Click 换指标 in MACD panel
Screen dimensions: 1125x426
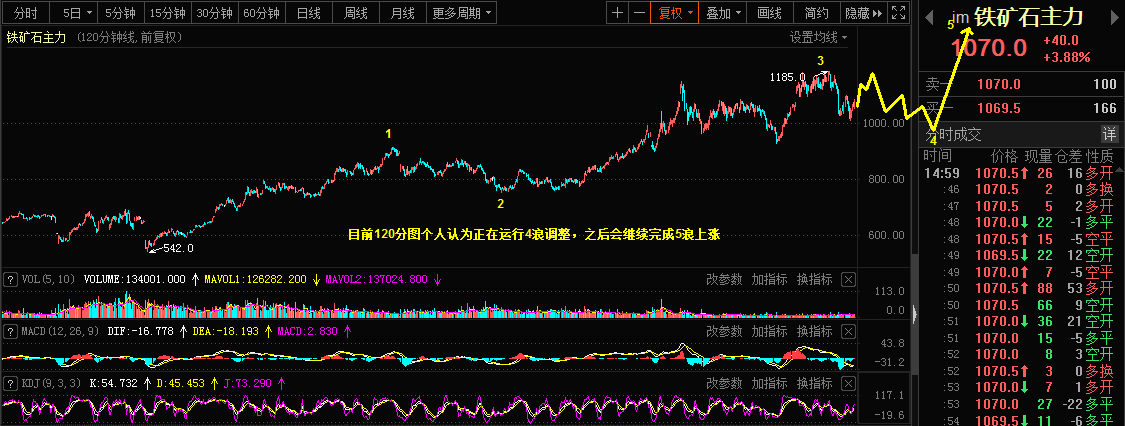click(814, 332)
